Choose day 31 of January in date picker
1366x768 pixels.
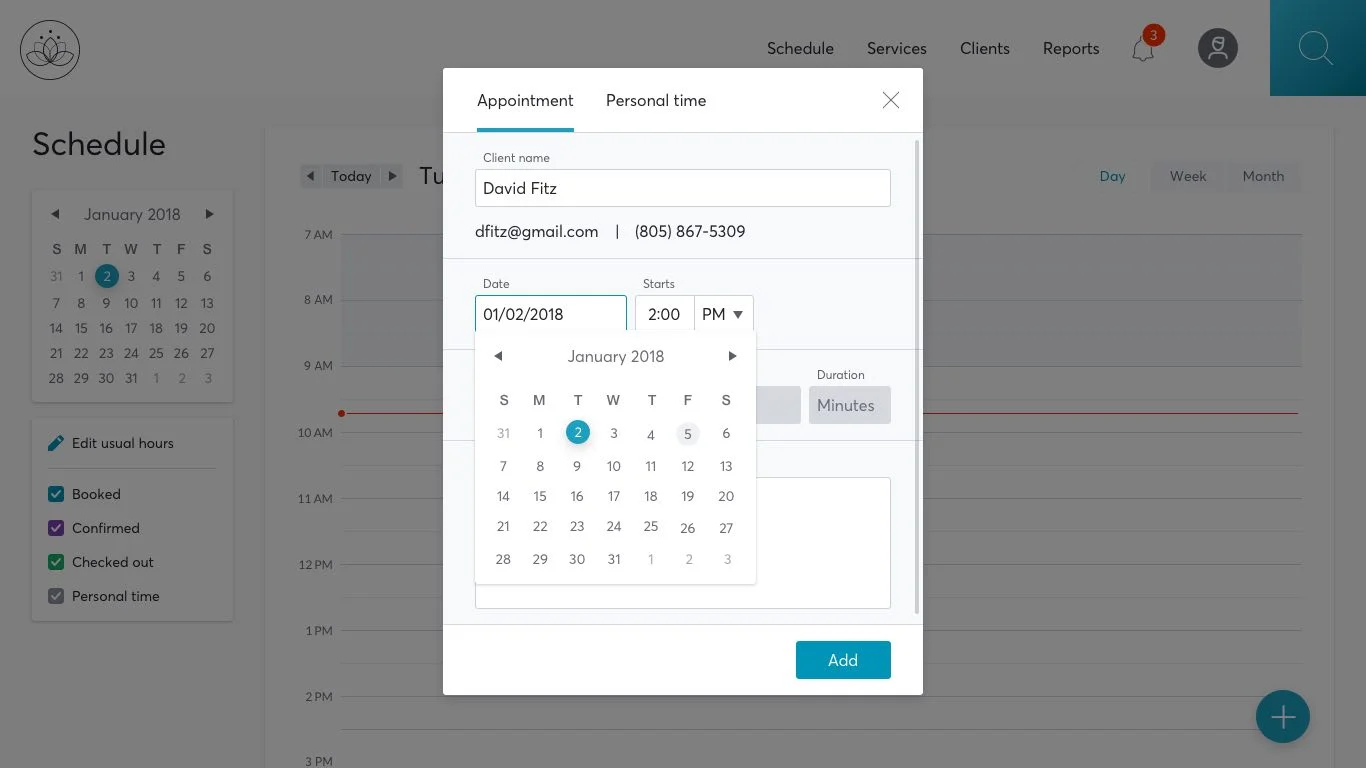click(x=614, y=559)
